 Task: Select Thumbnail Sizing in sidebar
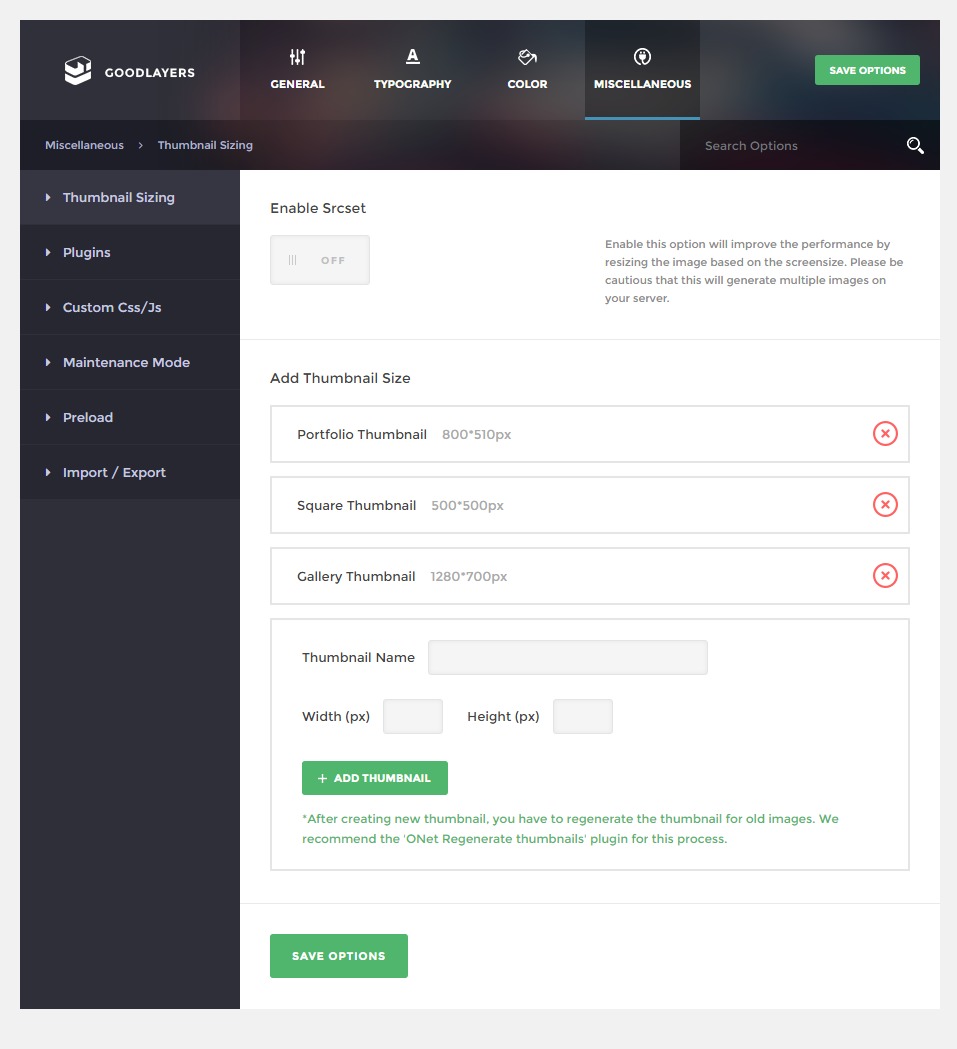point(130,197)
